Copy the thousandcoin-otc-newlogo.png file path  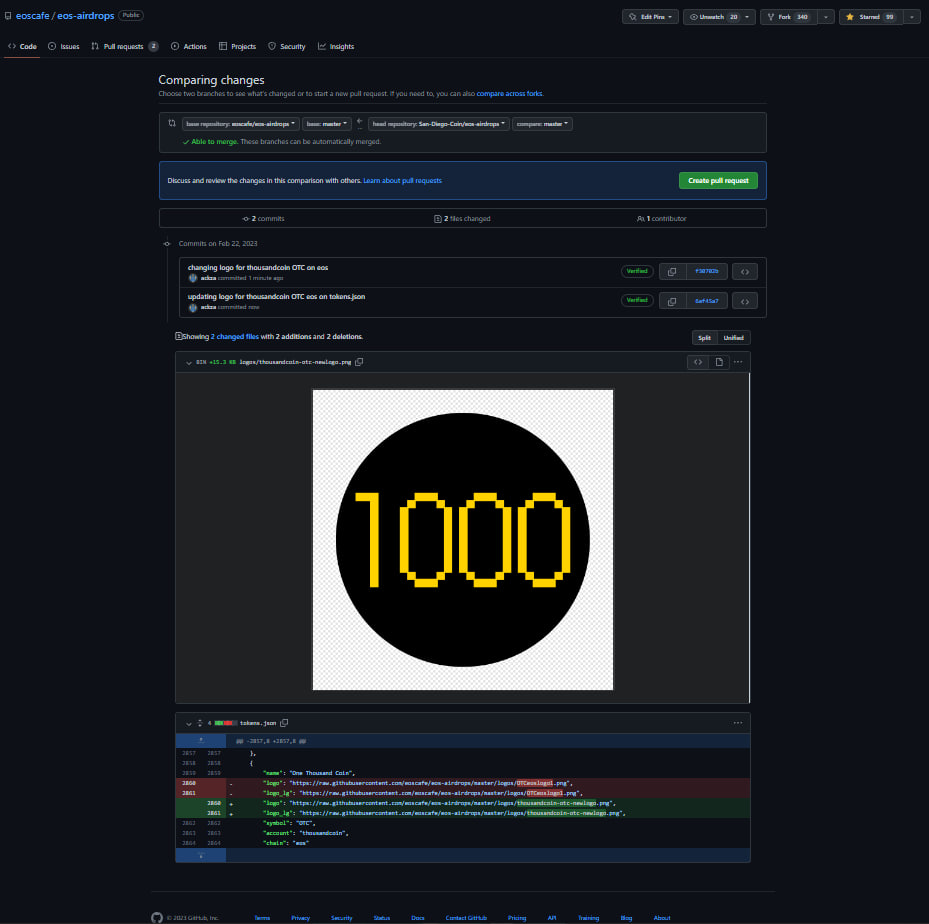point(359,362)
